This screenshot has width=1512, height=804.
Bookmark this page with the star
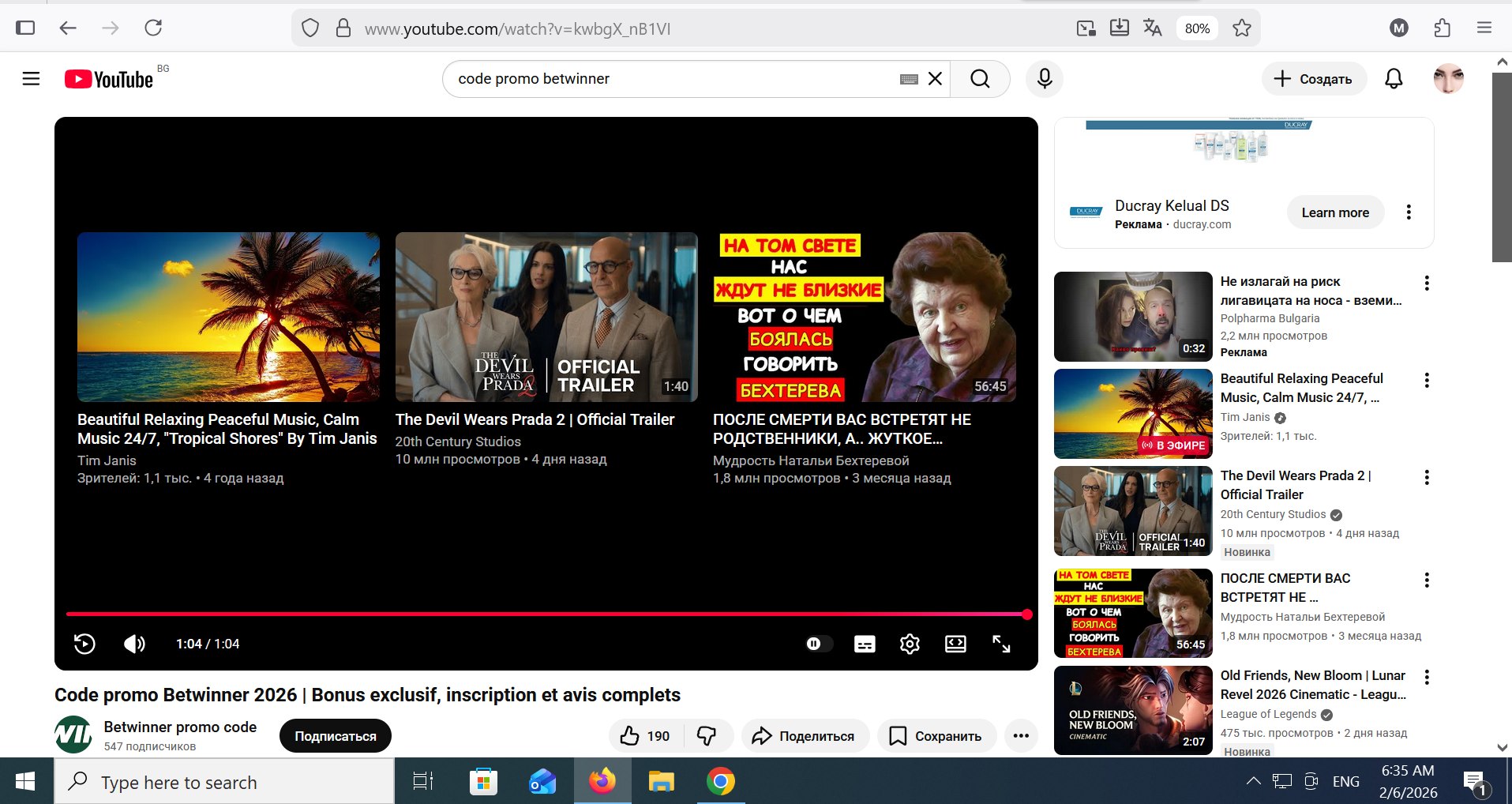(1242, 28)
